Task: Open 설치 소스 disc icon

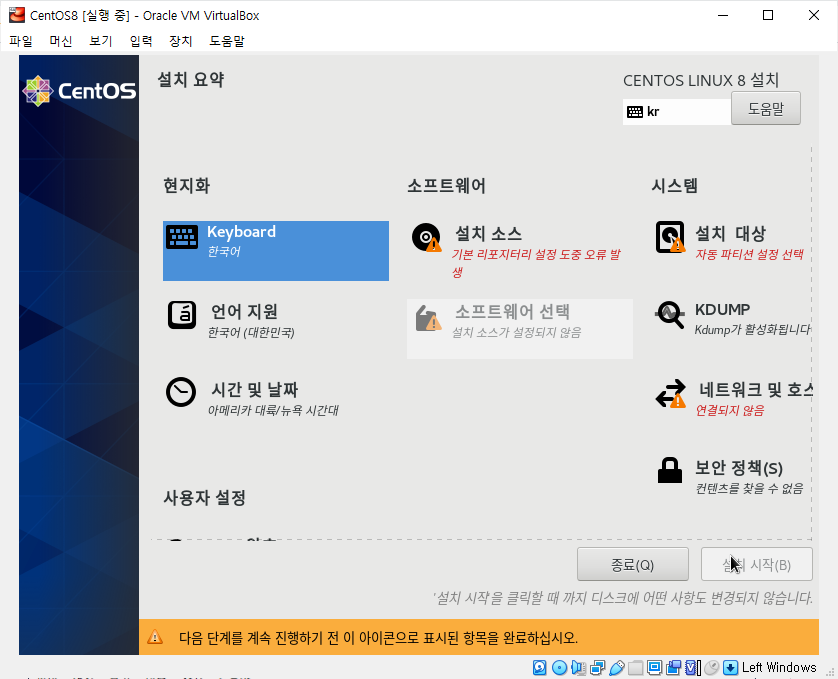Action: (426, 237)
